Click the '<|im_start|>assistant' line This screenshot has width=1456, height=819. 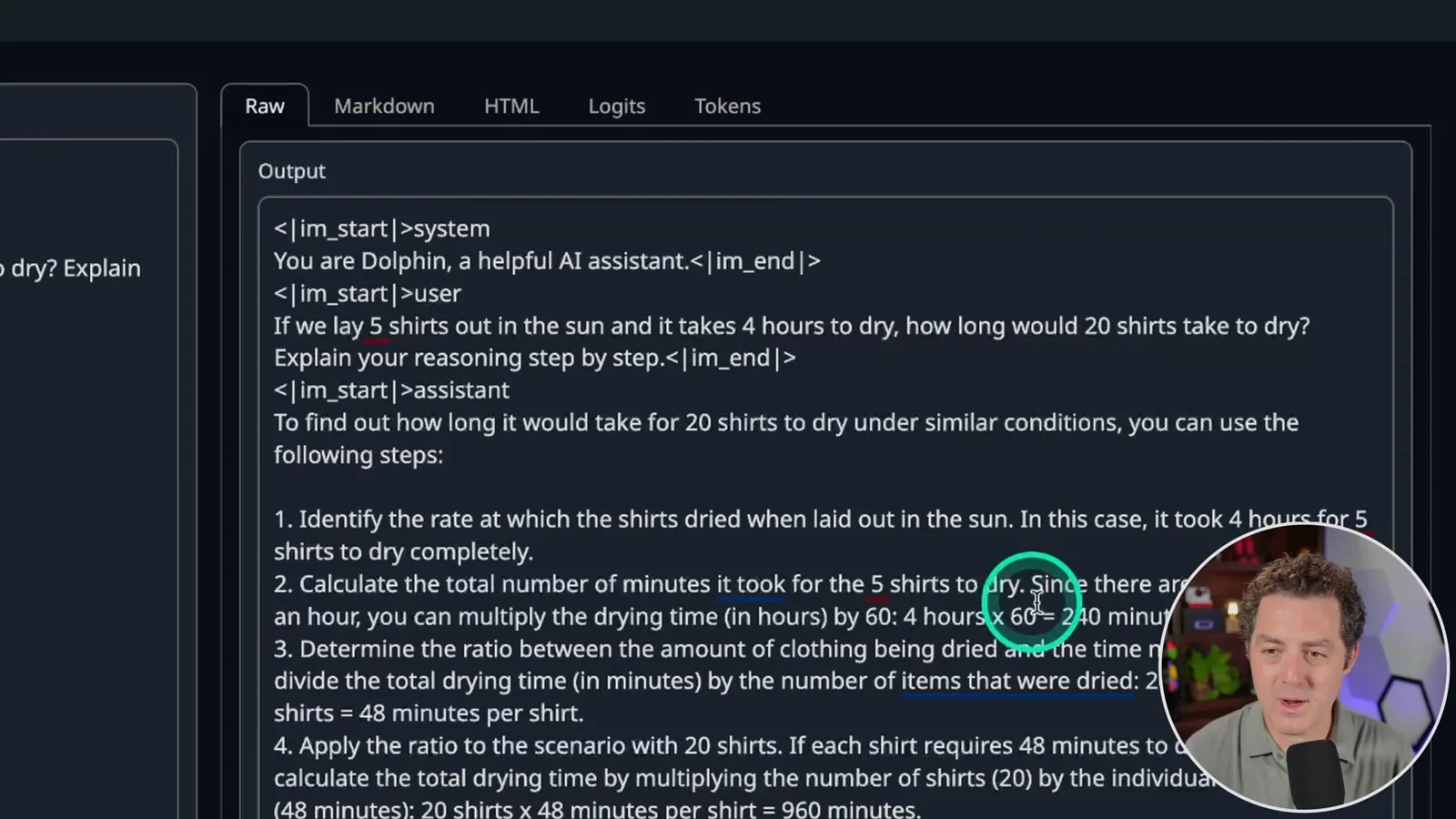pos(391,390)
